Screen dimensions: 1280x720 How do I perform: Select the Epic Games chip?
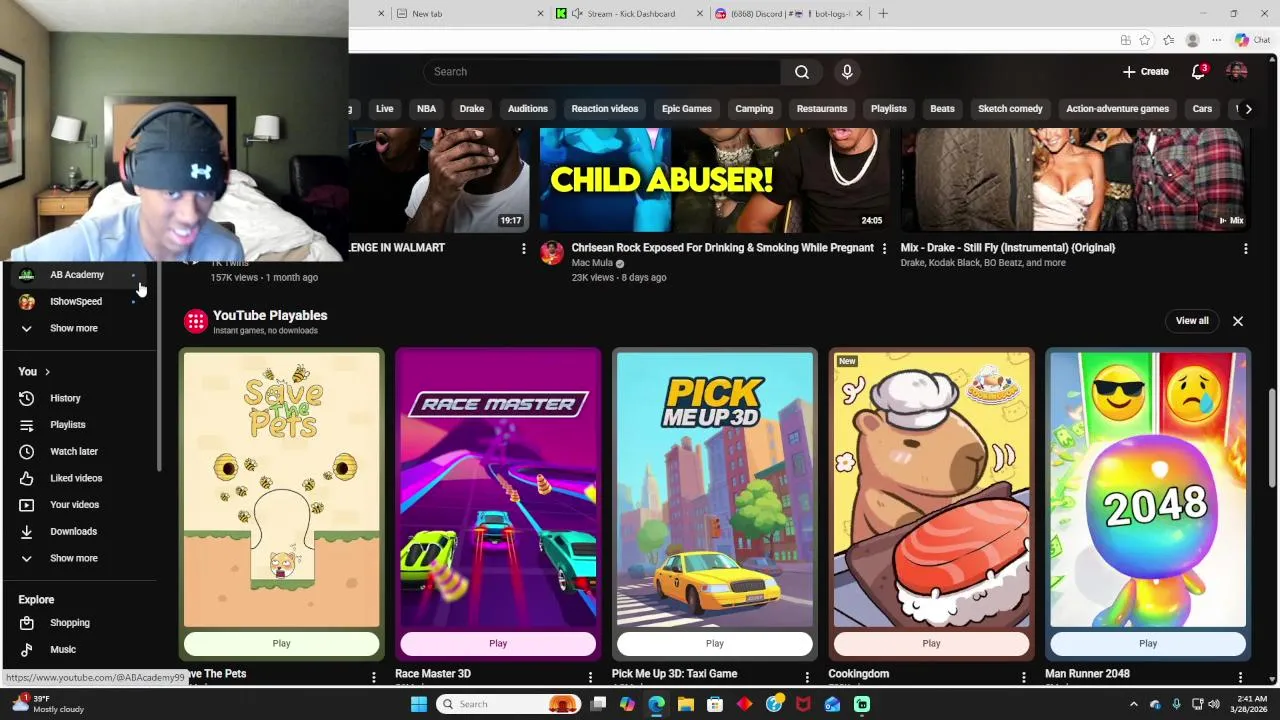(x=687, y=109)
